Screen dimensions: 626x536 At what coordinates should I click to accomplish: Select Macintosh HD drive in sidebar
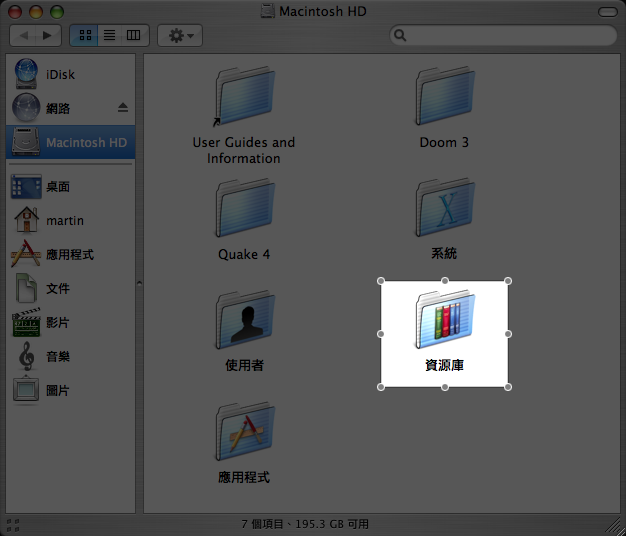pos(70,142)
